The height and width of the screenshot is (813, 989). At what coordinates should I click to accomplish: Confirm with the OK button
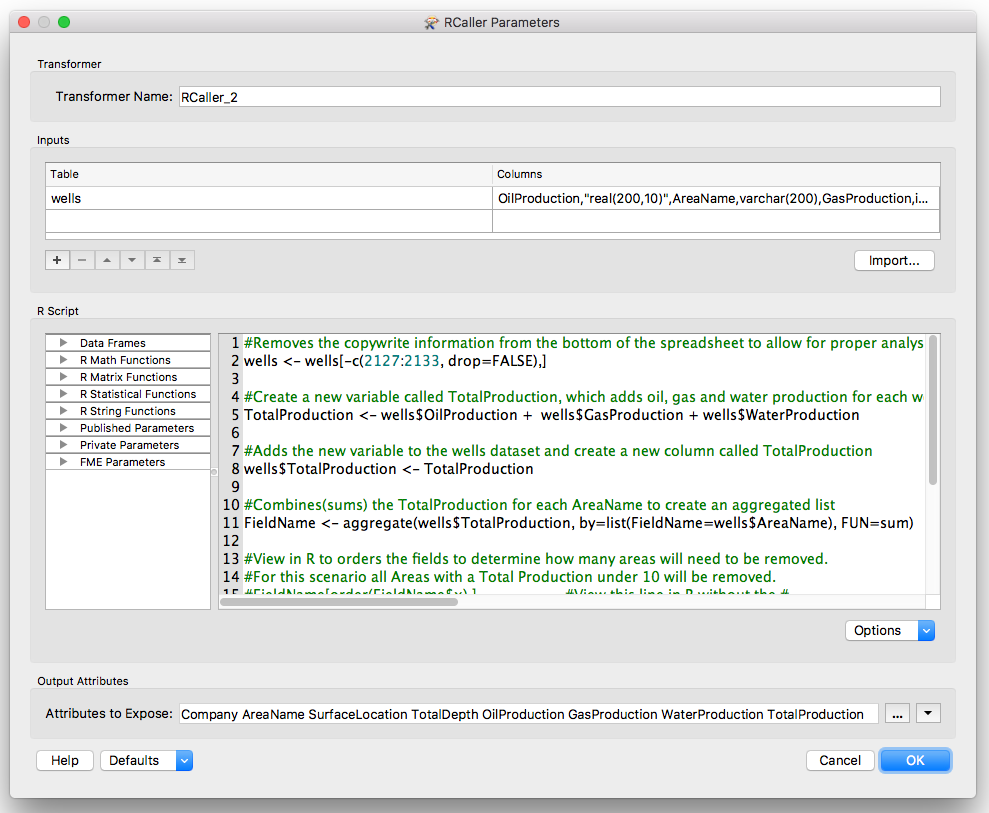click(915, 761)
